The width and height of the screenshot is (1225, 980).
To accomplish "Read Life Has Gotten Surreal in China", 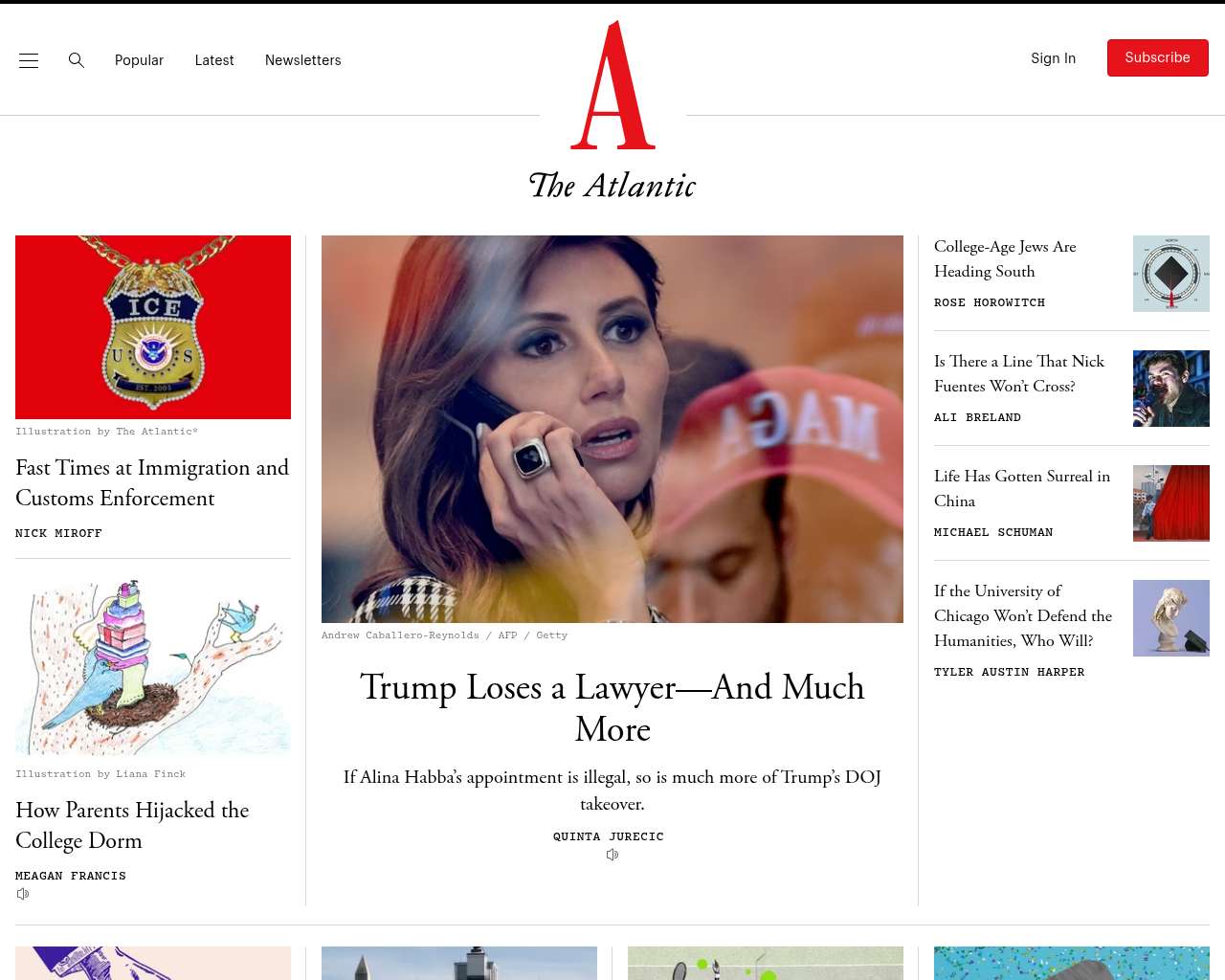I will [x=1022, y=488].
